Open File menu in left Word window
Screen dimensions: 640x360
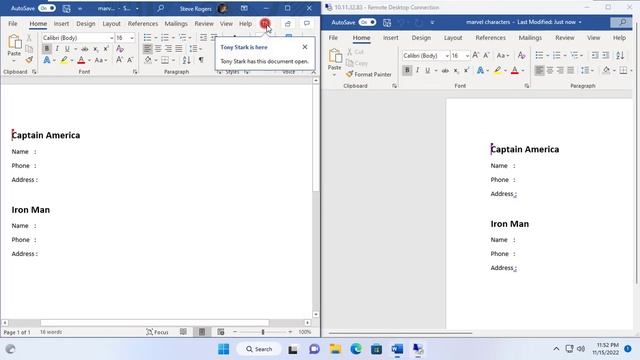[x=13, y=24]
